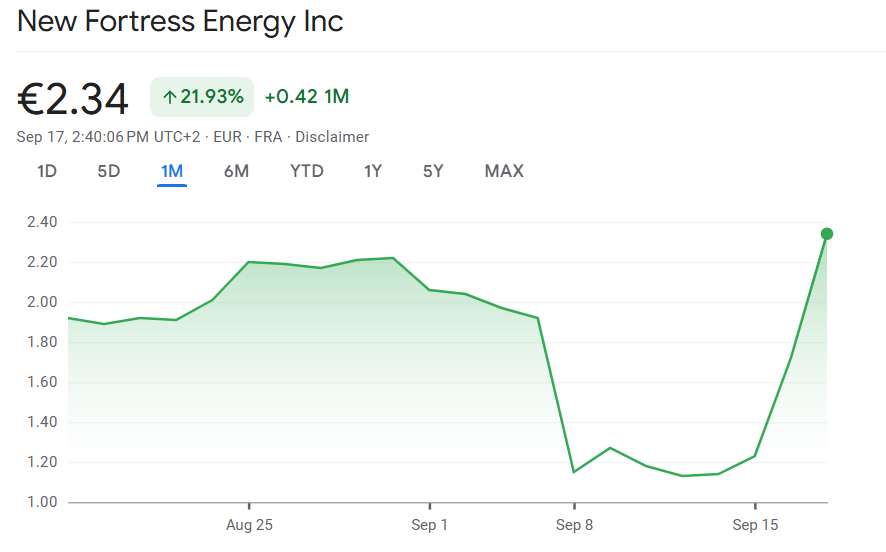Click the Aug 25 date axis label
Viewport: 886px width, 552px height.
tap(249, 525)
